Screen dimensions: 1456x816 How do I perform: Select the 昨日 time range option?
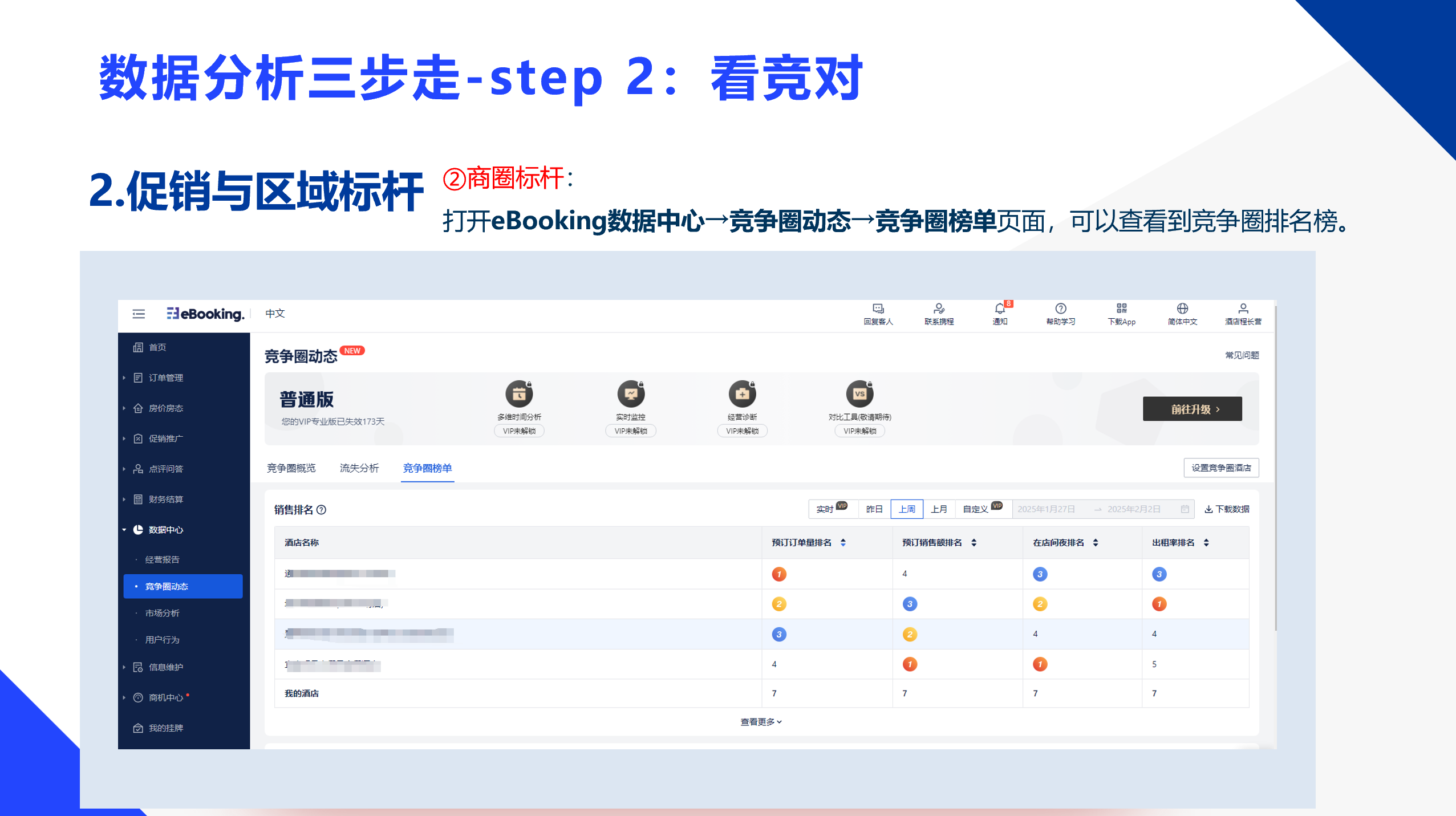tap(874, 509)
